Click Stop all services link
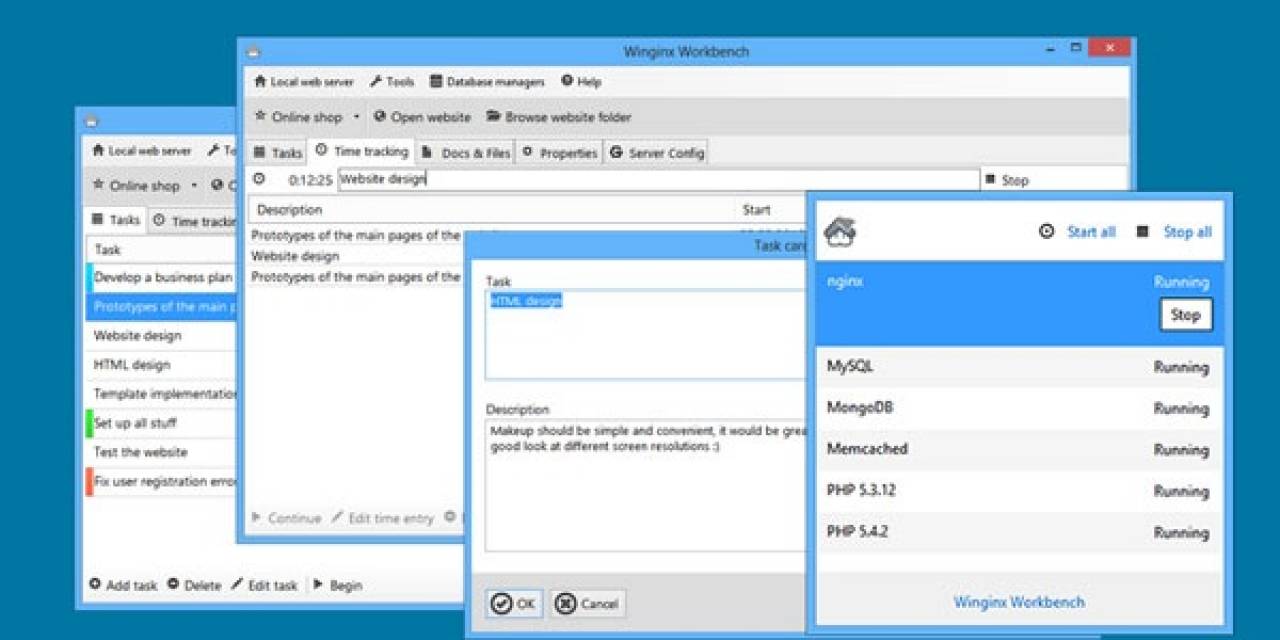The image size is (1280, 640). (x=1186, y=231)
